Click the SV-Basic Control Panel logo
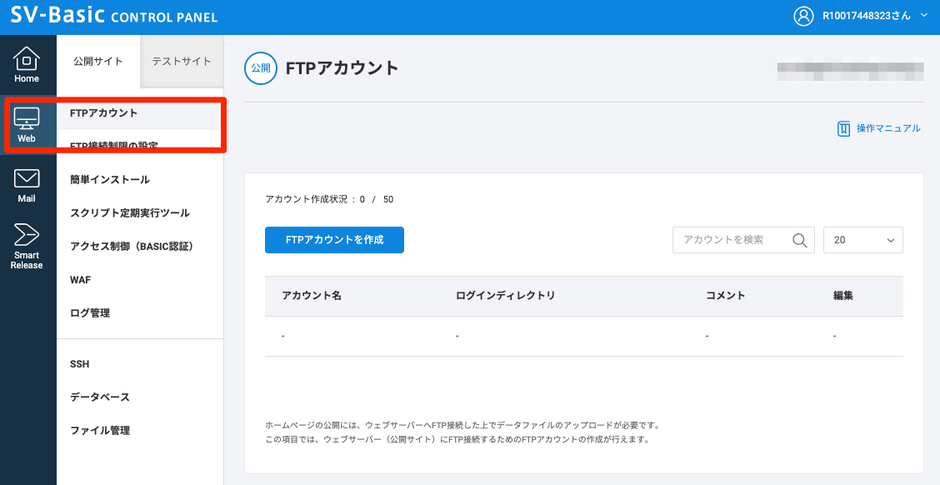The width and height of the screenshot is (940, 485). click(114, 17)
